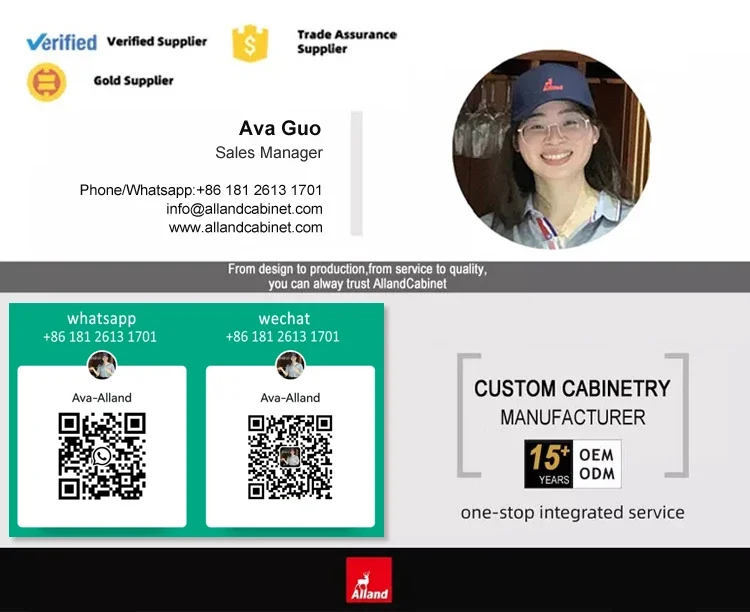Open the www.allandcabinet.com website link

[246, 227]
